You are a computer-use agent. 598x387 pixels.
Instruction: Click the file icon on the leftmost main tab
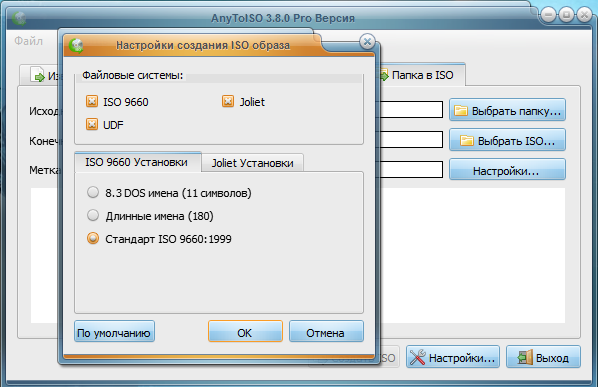[x=38, y=74]
